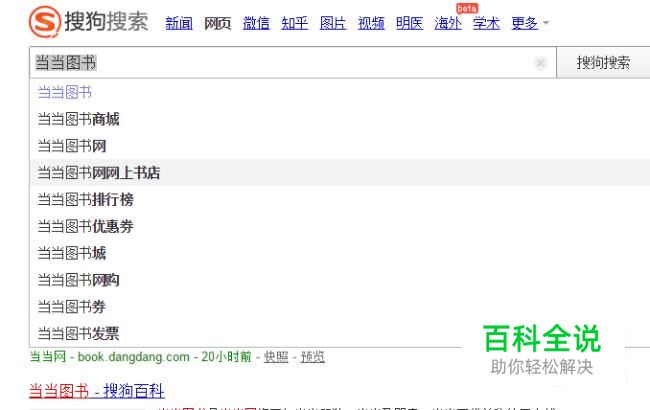Viewport: 650px width, 410px height.
Task: Pick the suggestion 当当图书排行榜
Action: pyautogui.click(x=85, y=199)
